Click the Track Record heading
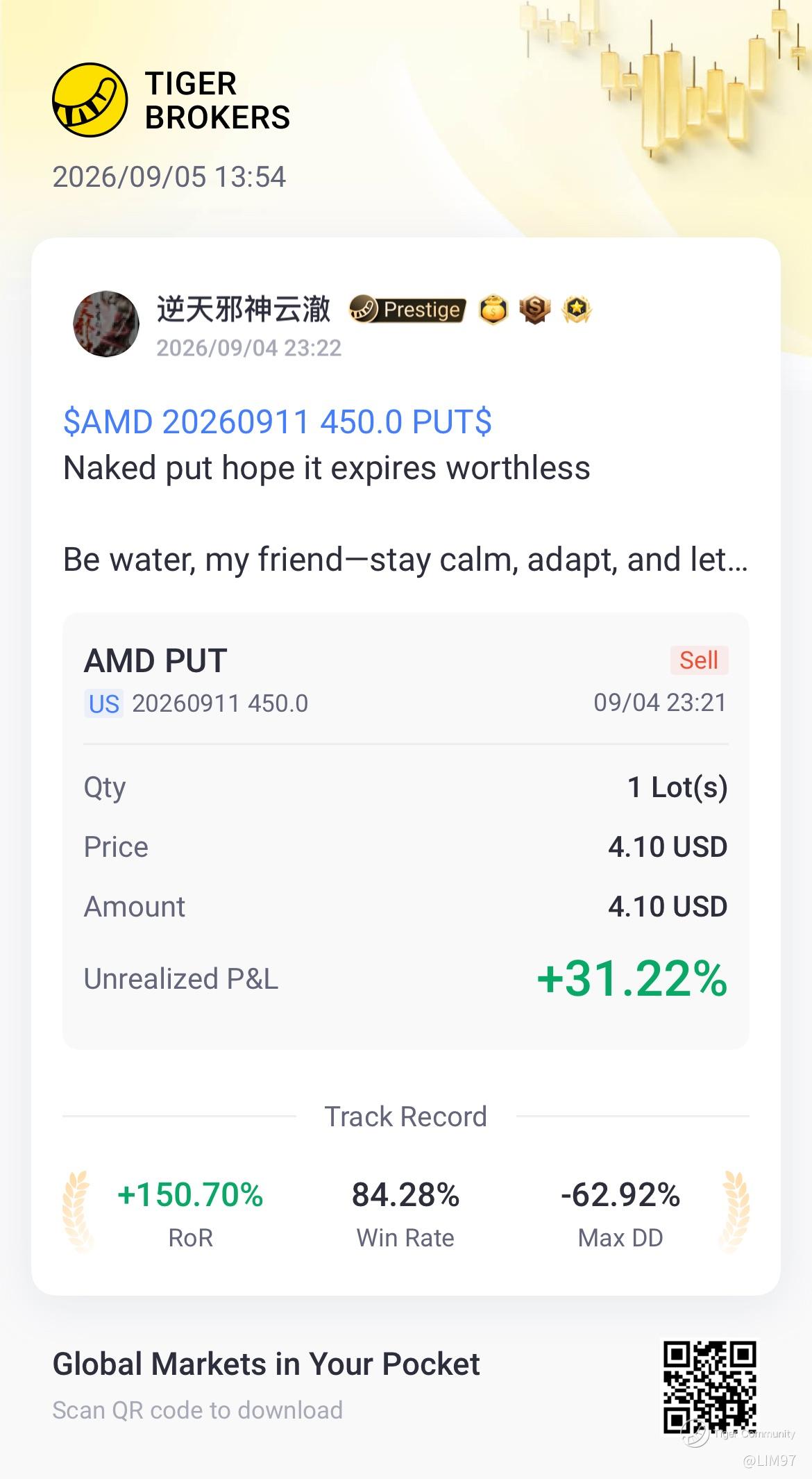Image resolution: width=812 pixels, height=1479 pixels. coord(406,1117)
